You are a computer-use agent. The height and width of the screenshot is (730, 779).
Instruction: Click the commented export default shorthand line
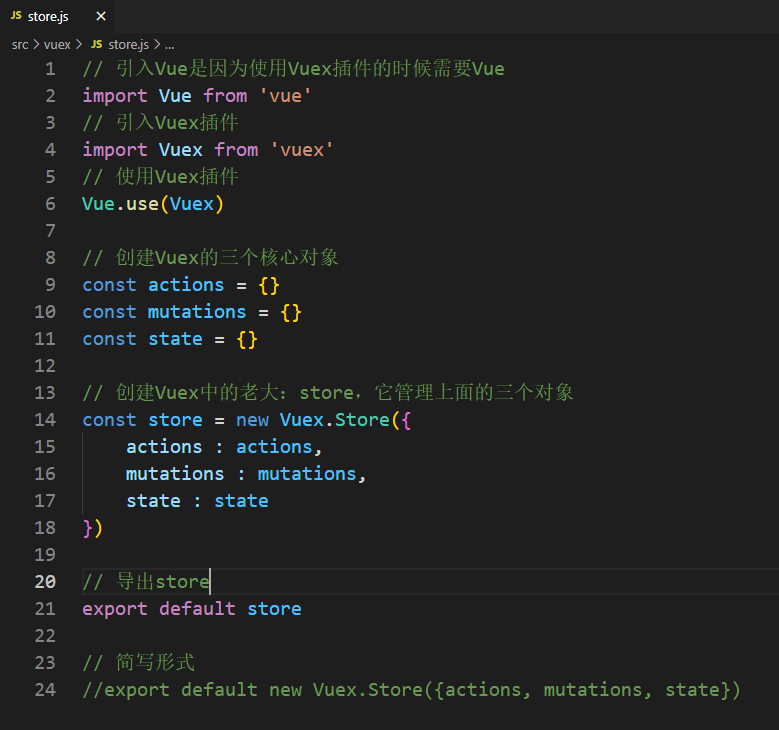(411, 690)
